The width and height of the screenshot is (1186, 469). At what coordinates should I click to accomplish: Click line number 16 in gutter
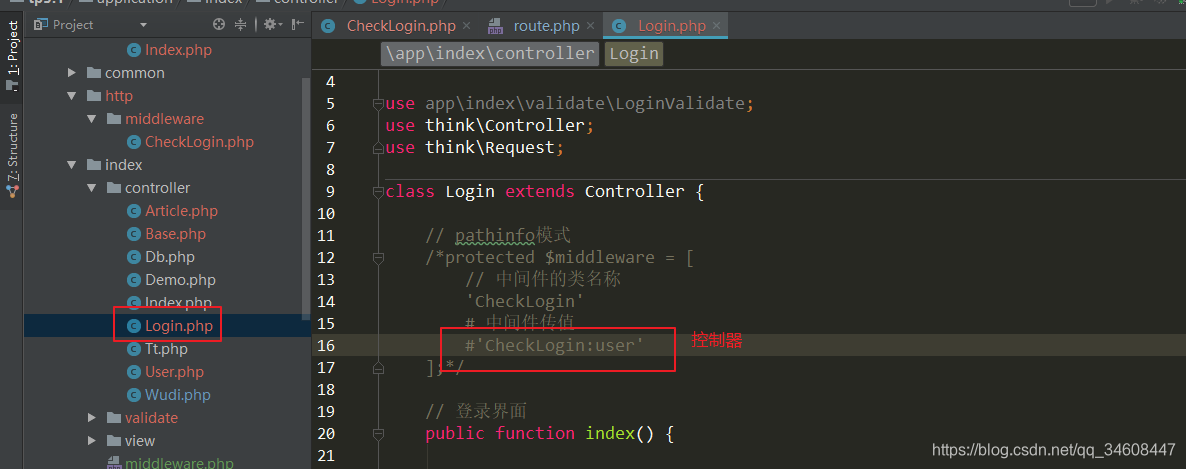tap(326, 346)
